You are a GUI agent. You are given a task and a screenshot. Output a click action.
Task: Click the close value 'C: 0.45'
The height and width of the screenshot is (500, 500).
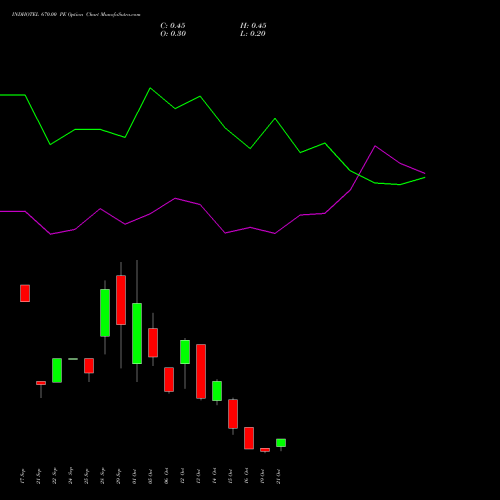tap(173, 26)
